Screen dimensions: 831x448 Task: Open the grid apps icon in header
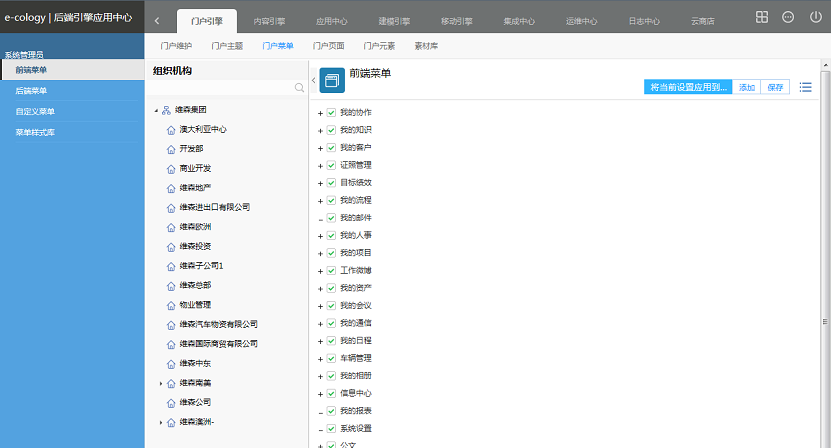pyautogui.click(x=762, y=17)
